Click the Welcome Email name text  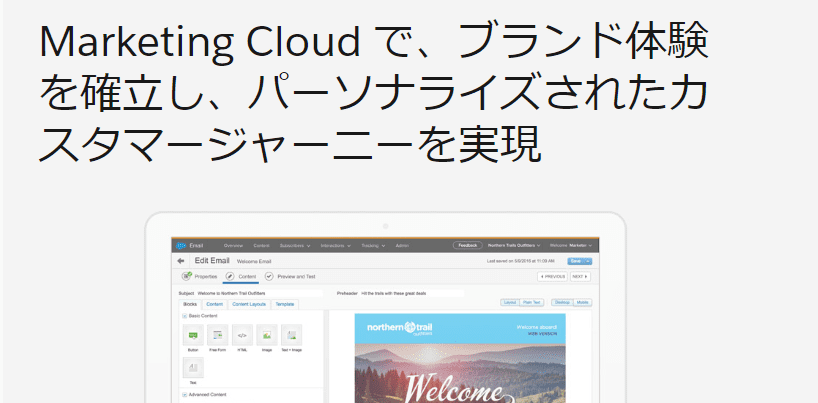(254, 262)
